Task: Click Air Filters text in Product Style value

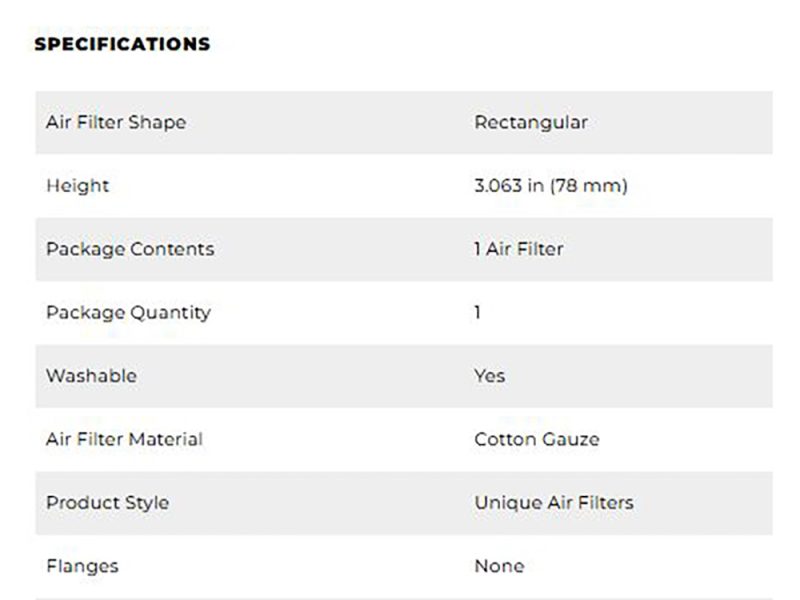Action: point(589,502)
